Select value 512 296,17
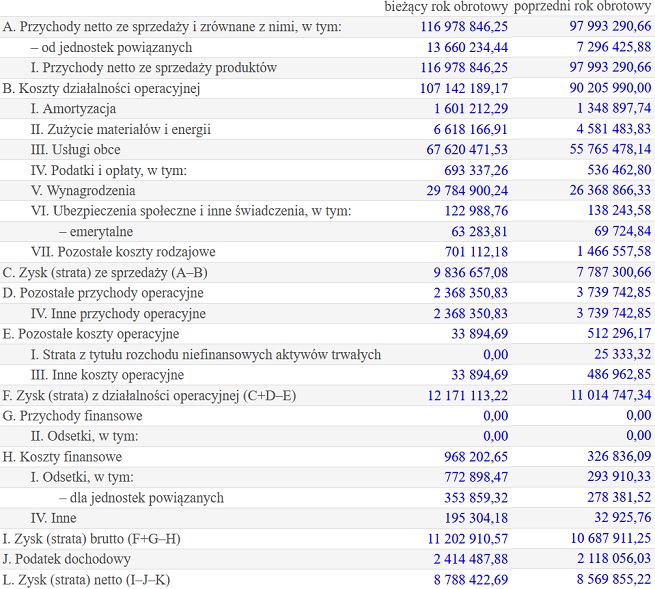Image resolution: width=655 pixels, height=589 pixels. pyautogui.click(x=619, y=333)
